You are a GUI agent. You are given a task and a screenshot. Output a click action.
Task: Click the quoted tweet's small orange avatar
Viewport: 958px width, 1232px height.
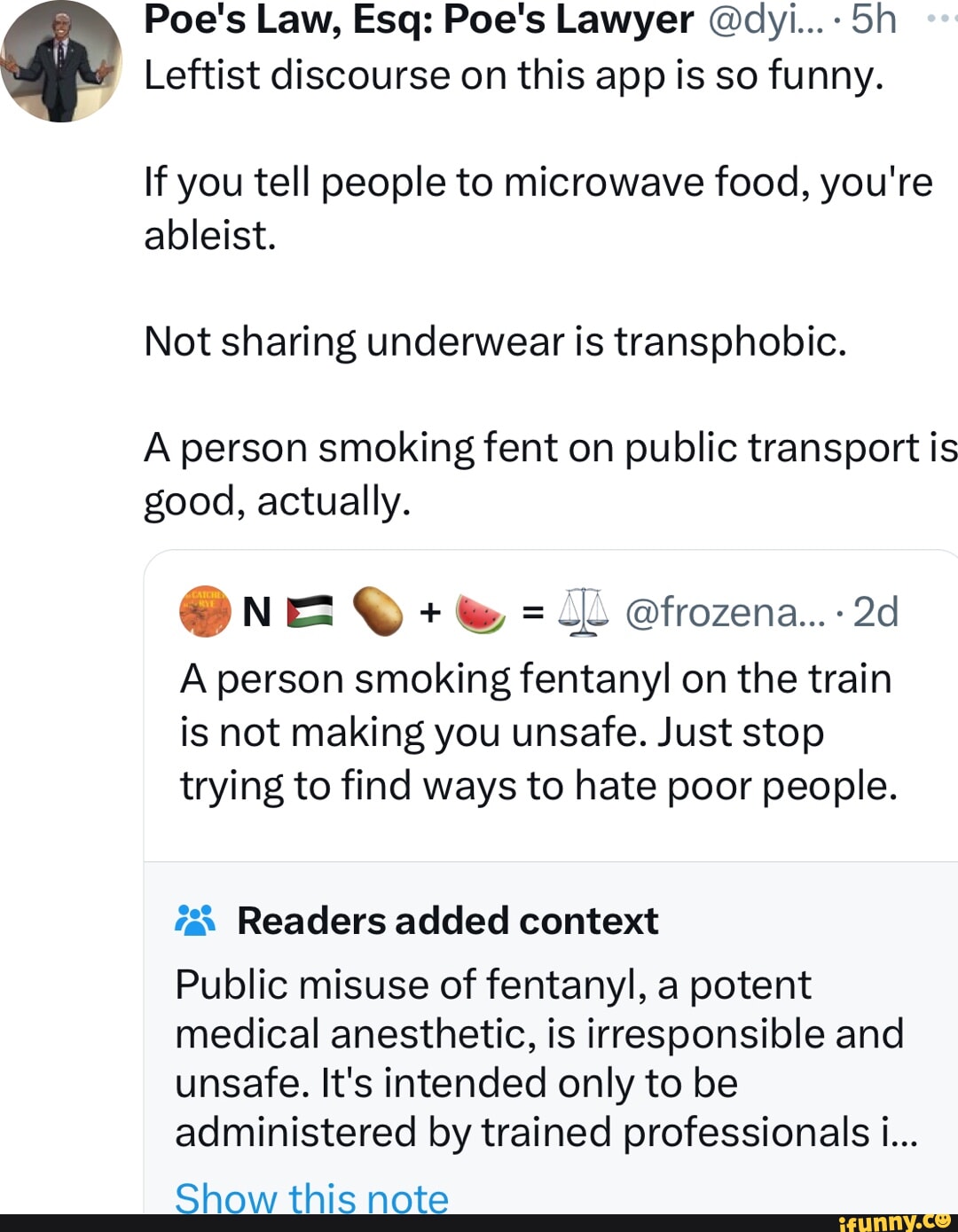coord(205,612)
